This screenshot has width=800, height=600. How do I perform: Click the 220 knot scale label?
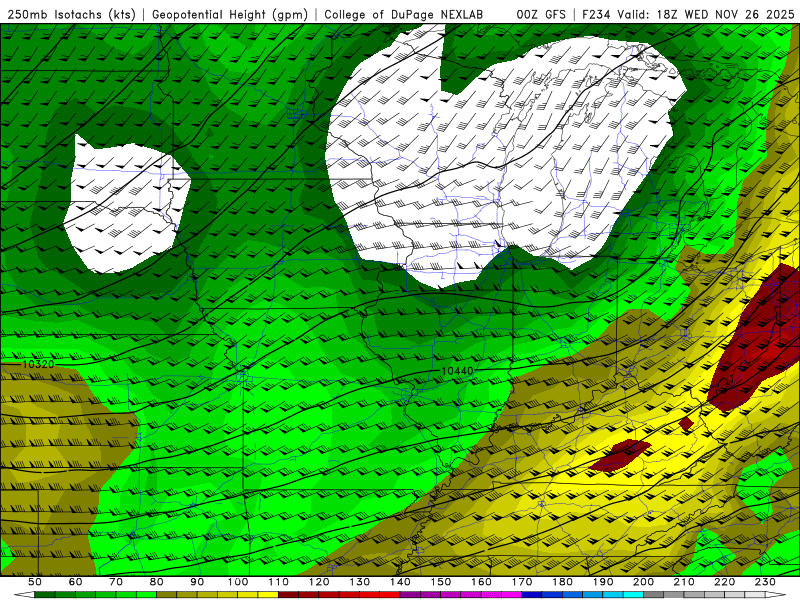724,582
